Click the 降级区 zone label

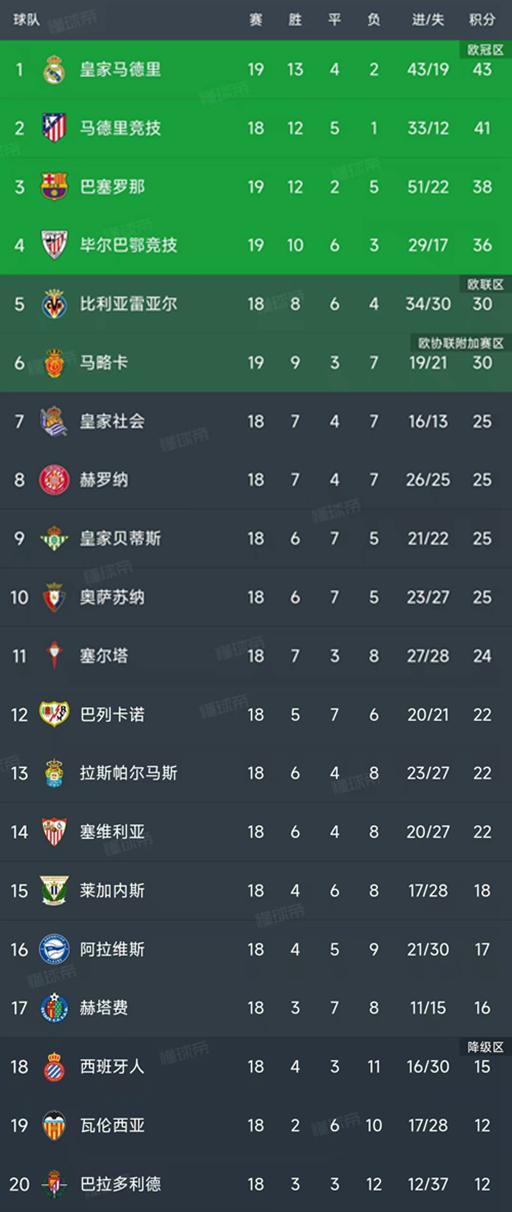click(x=486, y=1045)
